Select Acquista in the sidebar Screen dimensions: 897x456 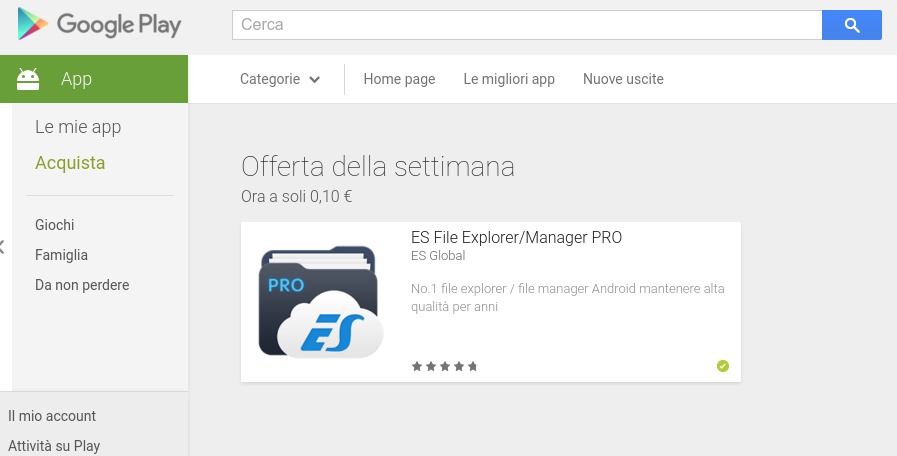(70, 163)
